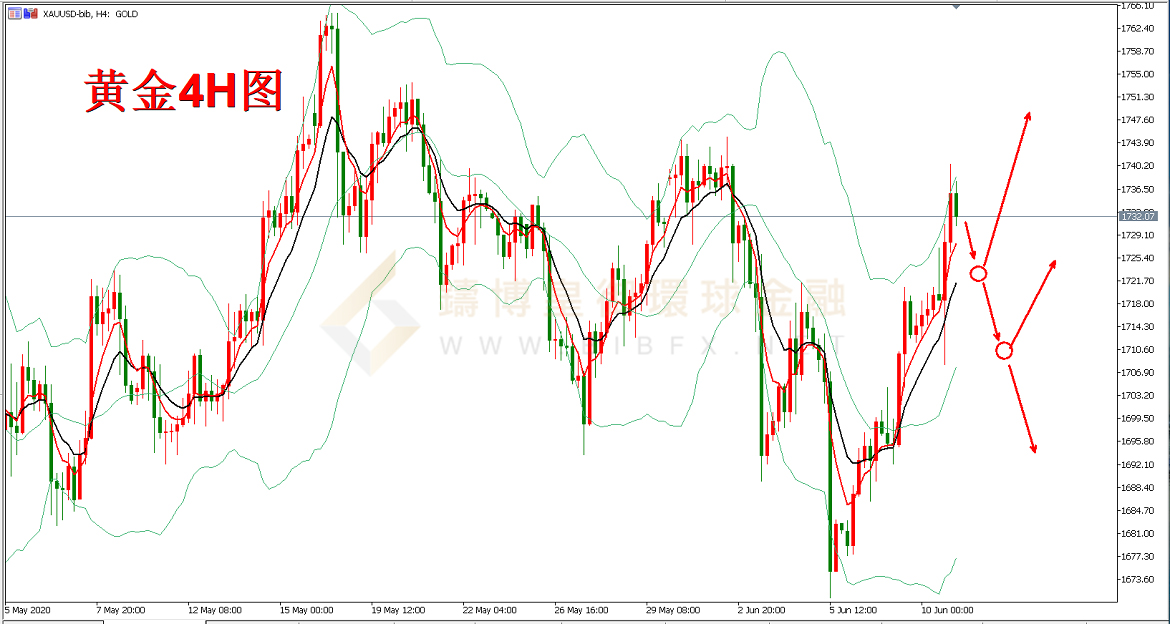Screen dimensions: 1170x624
Task: Click the 10 Jun 00:00 time axis label
Action: (x=946, y=609)
